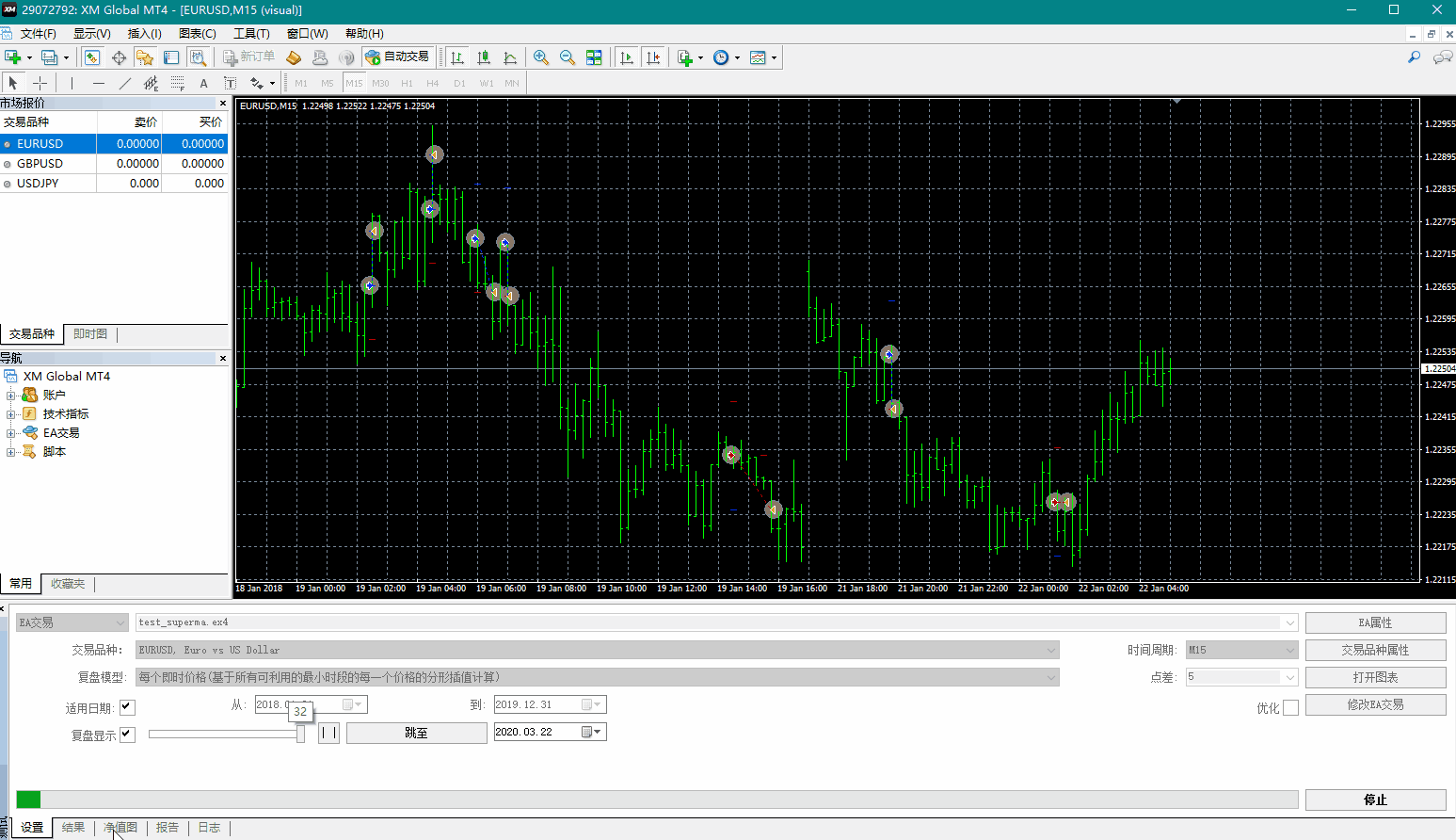1456x840 pixels.
Task: Switch to the 报告 tab
Action: pyautogui.click(x=168, y=828)
